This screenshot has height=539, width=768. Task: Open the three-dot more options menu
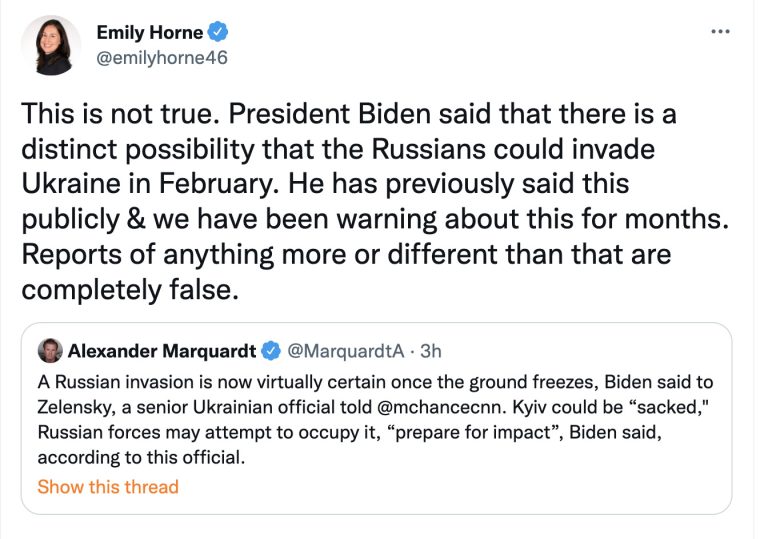pos(720,31)
